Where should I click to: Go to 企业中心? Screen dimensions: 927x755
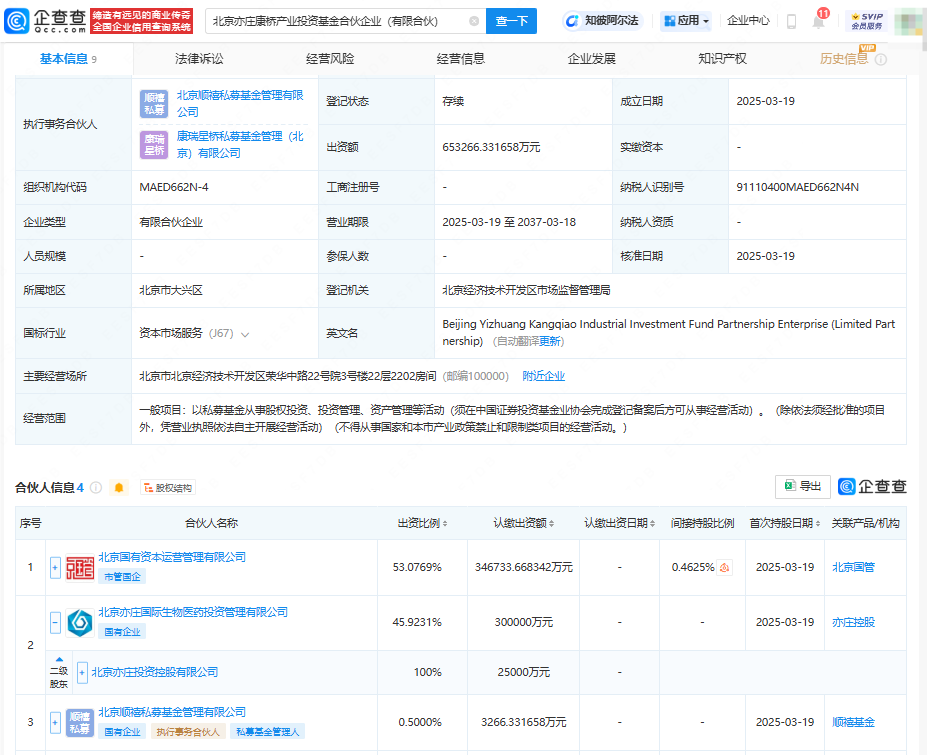click(748, 21)
